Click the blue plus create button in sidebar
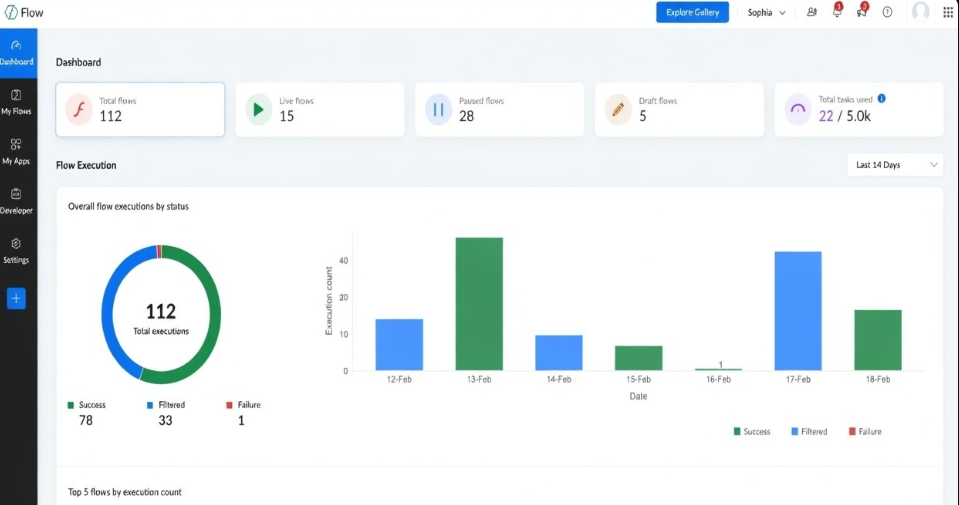Viewport: 959px width, 505px height. click(16, 298)
